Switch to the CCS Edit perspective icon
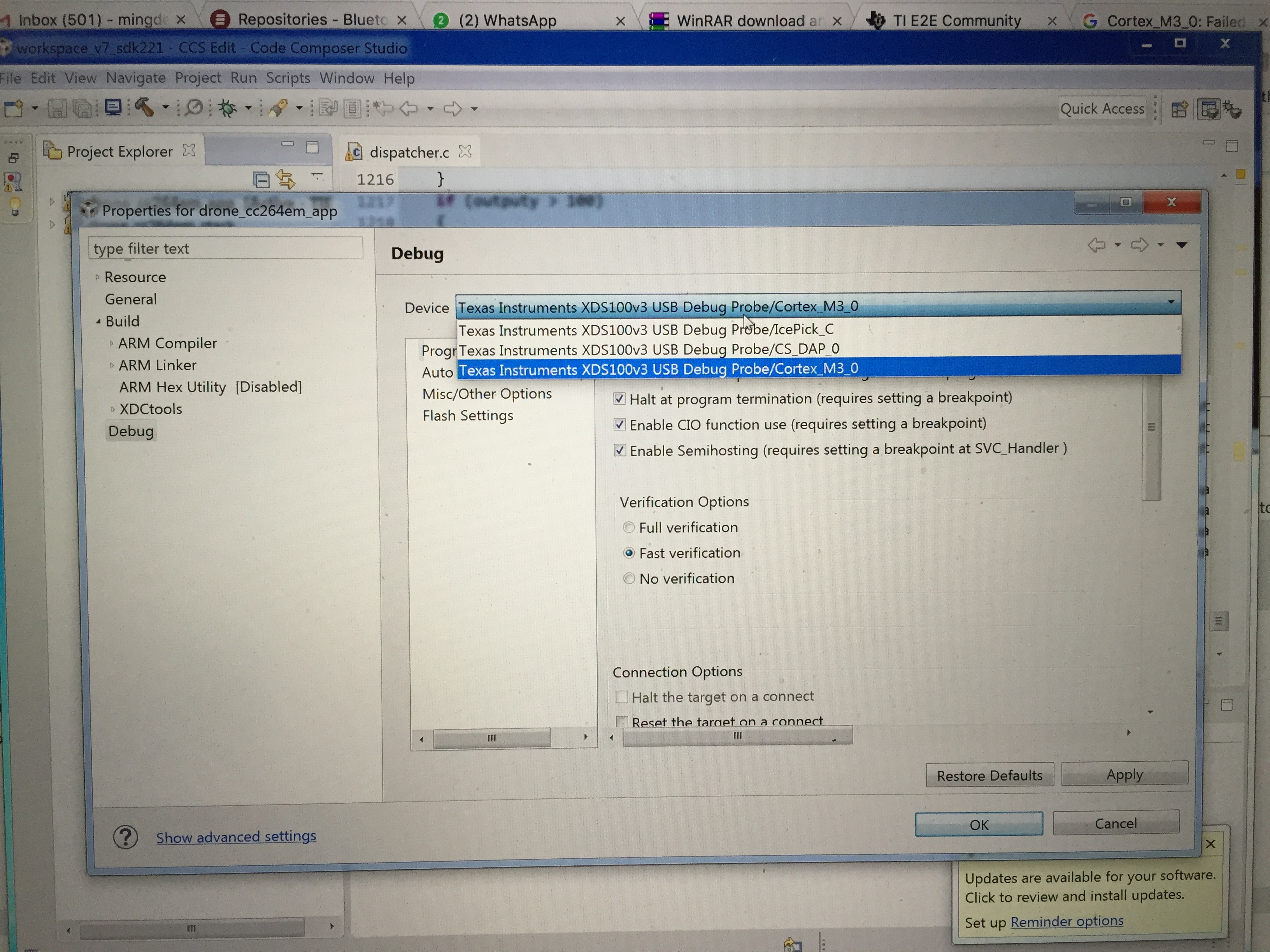 tap(1209, 109)
